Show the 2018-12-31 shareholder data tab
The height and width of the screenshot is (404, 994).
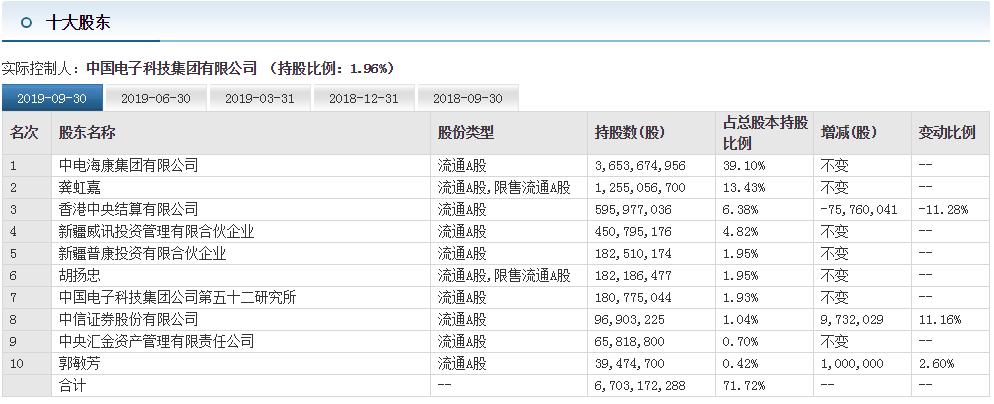click(x=363, y=98)
